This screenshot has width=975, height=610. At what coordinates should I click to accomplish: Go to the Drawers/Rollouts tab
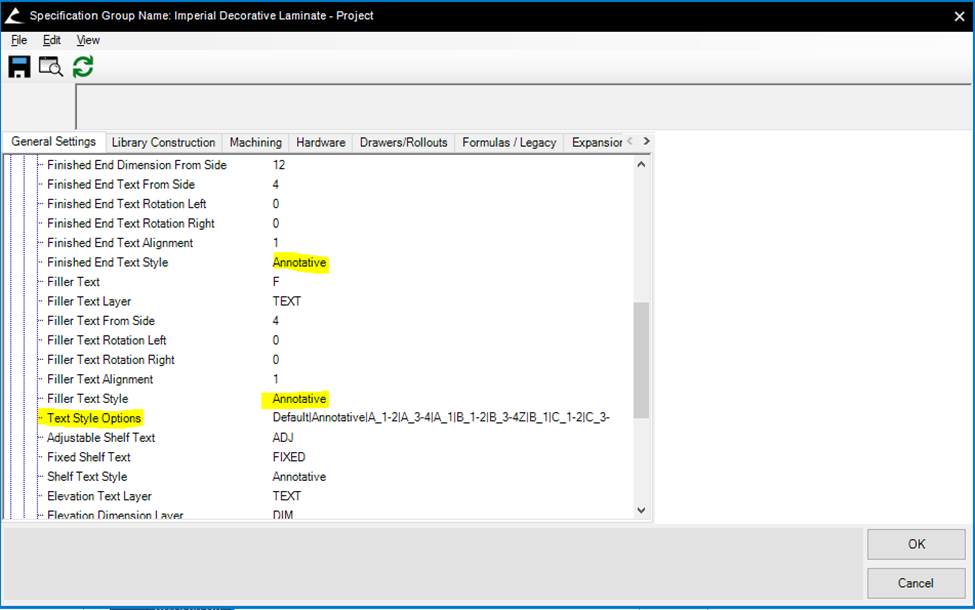pyautogui.click(x=403, y=143)
